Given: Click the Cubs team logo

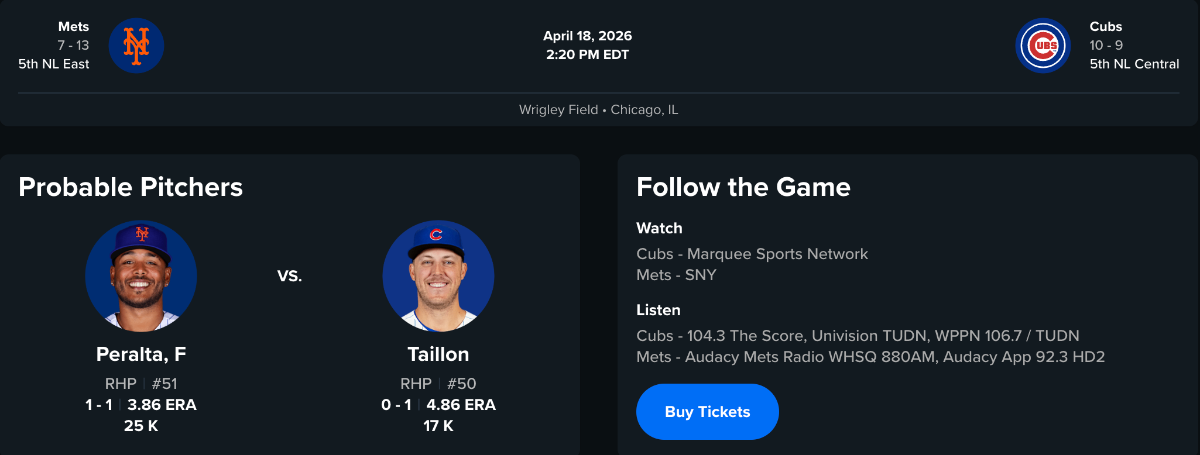Looking at the screenshot, I should click(1043, 45).
